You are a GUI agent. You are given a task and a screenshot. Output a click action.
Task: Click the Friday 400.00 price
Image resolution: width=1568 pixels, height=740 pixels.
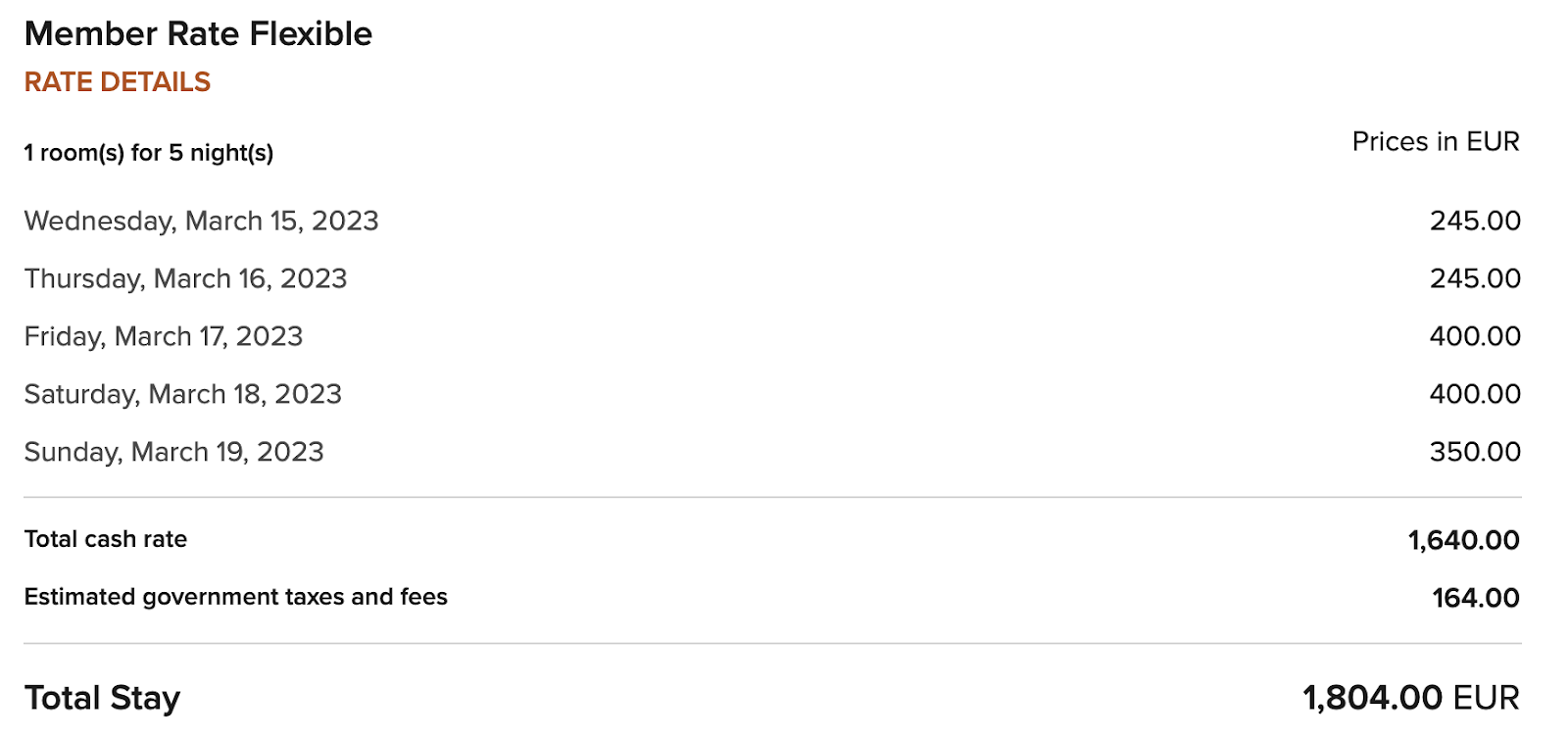(1475, 337)
